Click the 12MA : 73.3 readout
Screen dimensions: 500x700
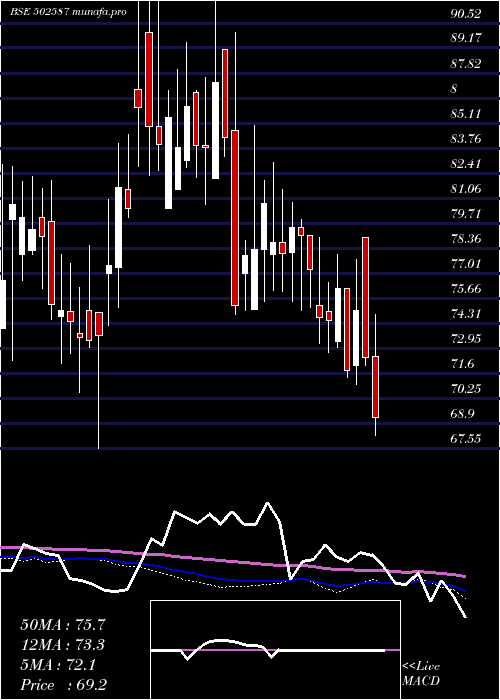tap(63, 645)
